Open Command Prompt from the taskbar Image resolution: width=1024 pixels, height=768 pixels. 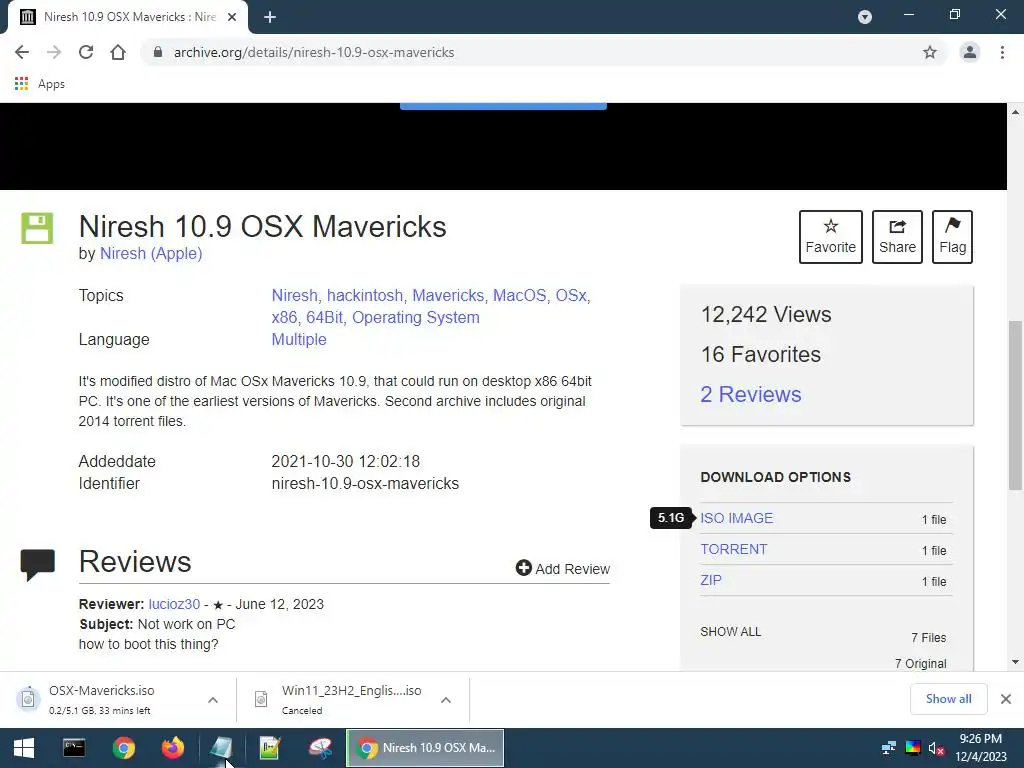(x=74, y=748)
